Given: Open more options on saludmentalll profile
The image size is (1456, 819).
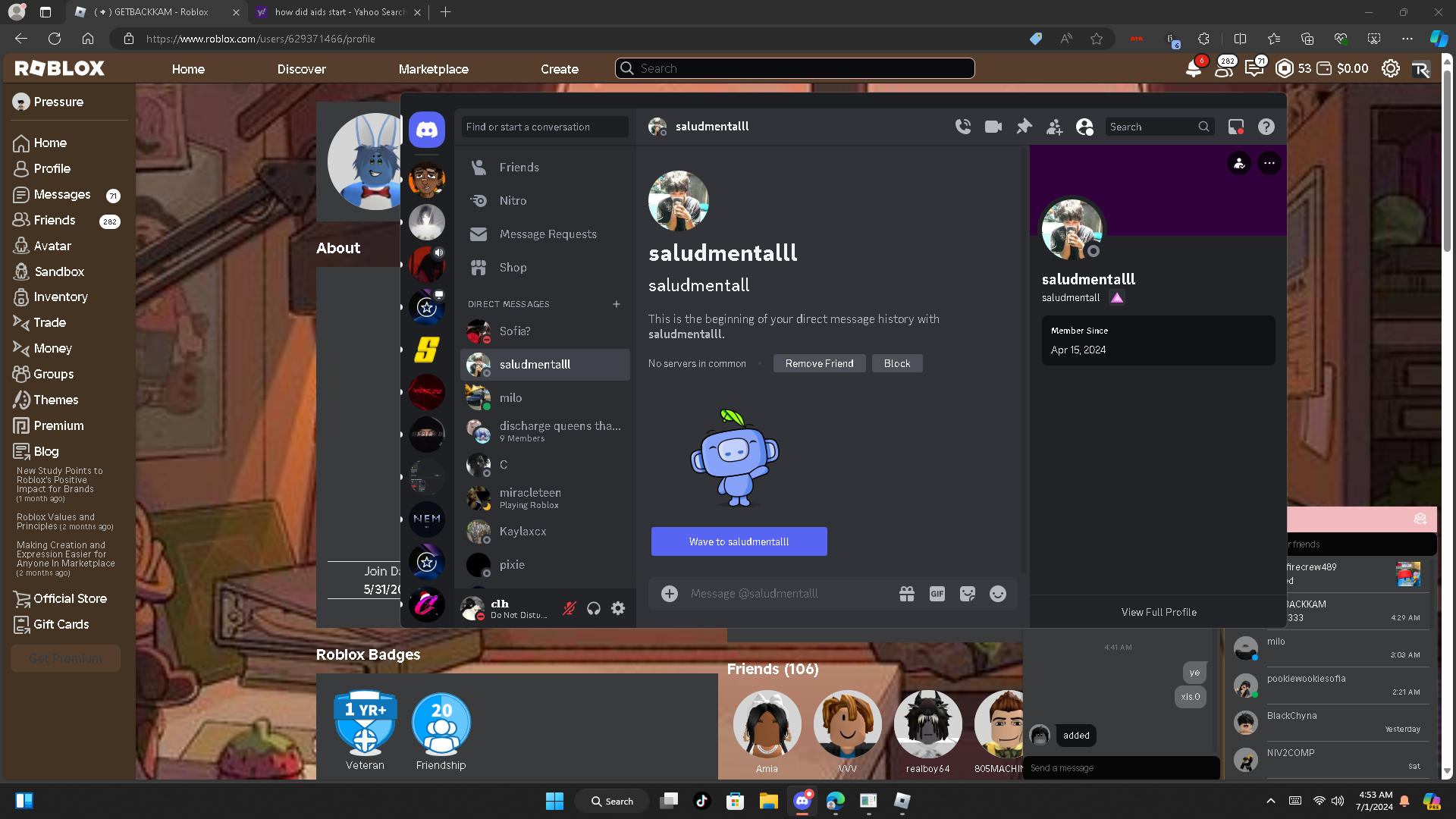Looking at the screenshot, I should [x=1269, y=163].
